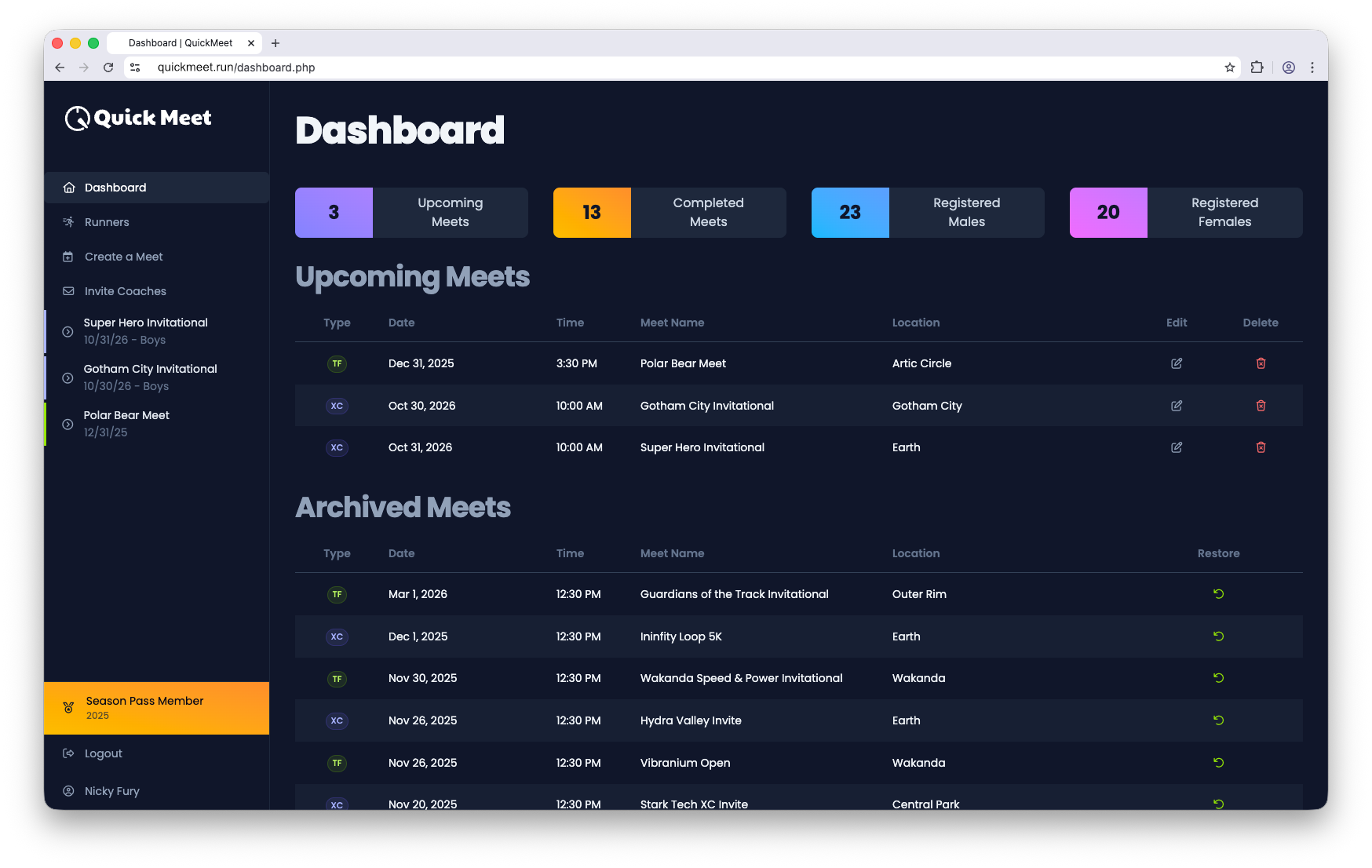This screenshot has height=868, width=1372.
Task: Open a new browser tab
Action: click(x=275, y=43)
